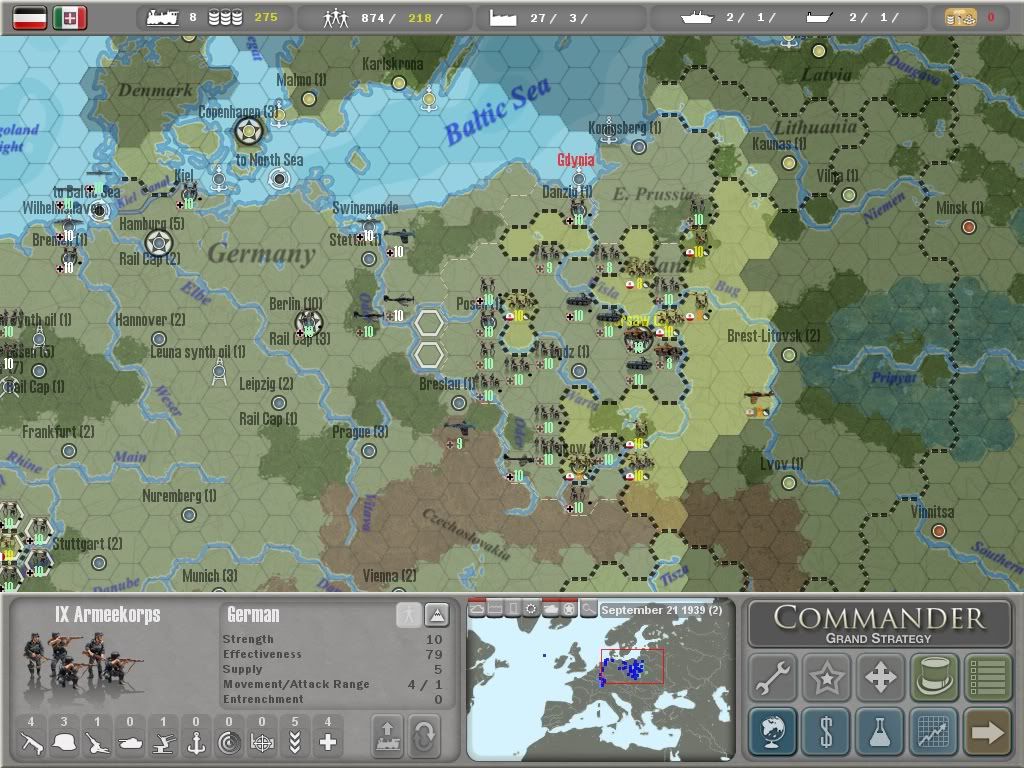Click the warship icon in top bar
The width and height of the screenshot is (1024, 768).
[696, 18]
